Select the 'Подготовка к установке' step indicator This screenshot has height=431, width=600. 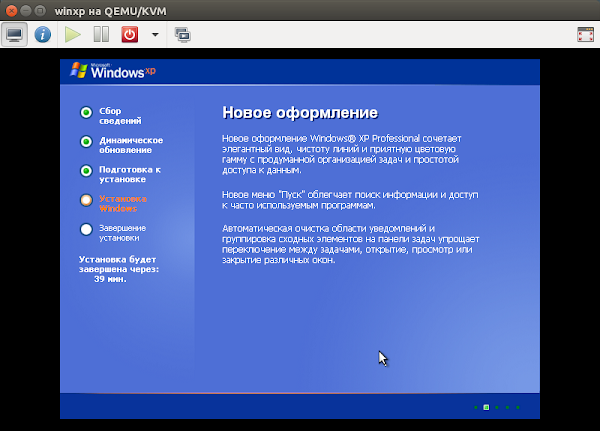pos(86,171)
